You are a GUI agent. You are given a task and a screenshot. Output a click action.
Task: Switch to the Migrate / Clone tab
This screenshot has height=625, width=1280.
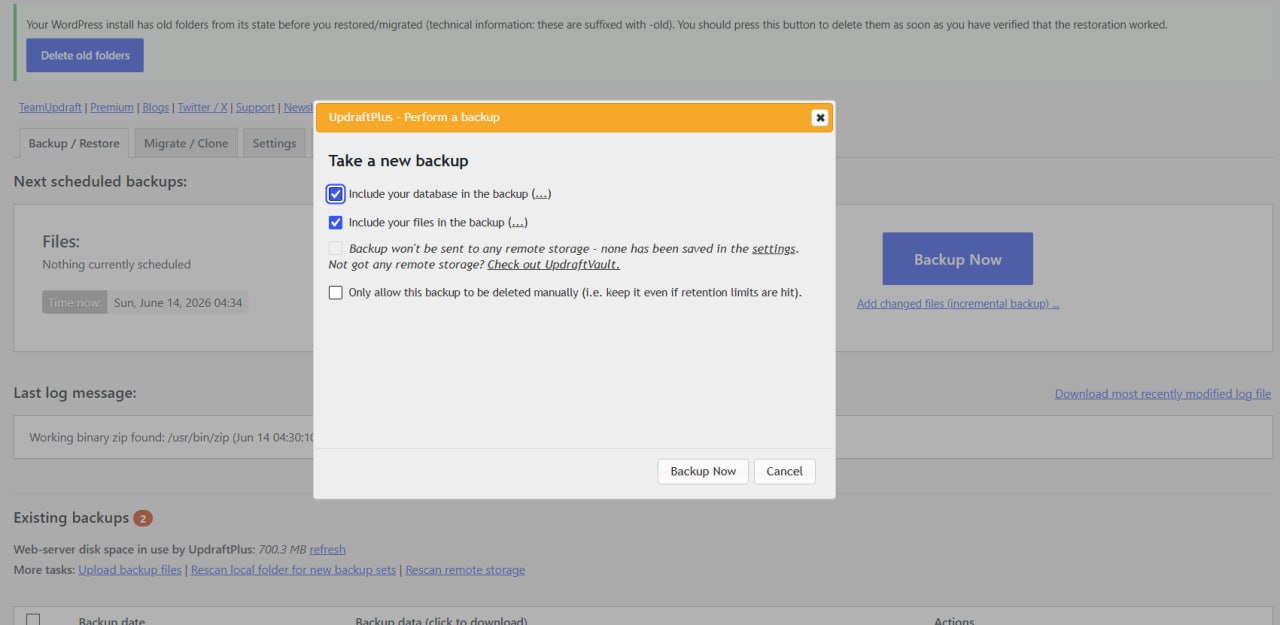pyautogui.click(x=186, y=143)
